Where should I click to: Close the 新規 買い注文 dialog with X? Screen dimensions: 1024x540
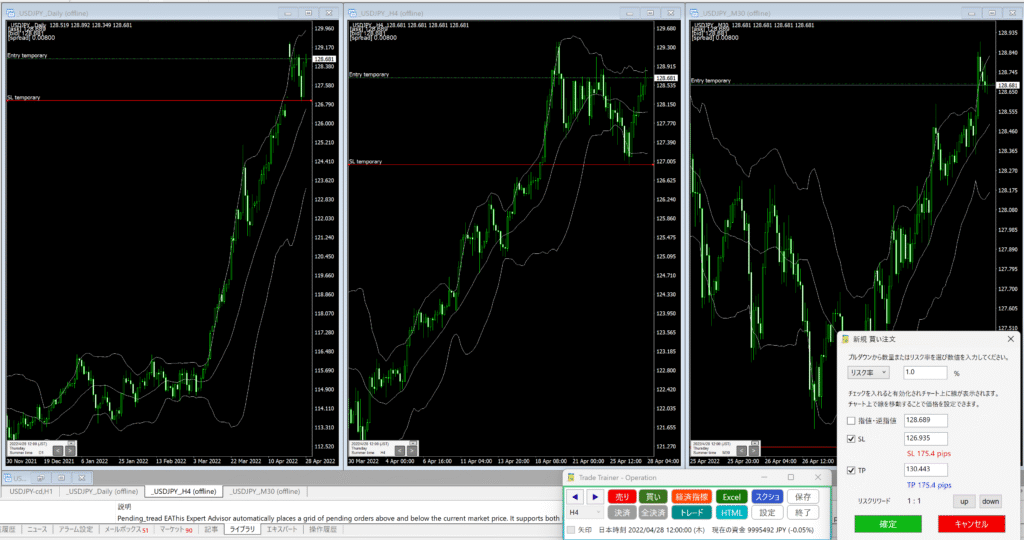pos(1010,339)
